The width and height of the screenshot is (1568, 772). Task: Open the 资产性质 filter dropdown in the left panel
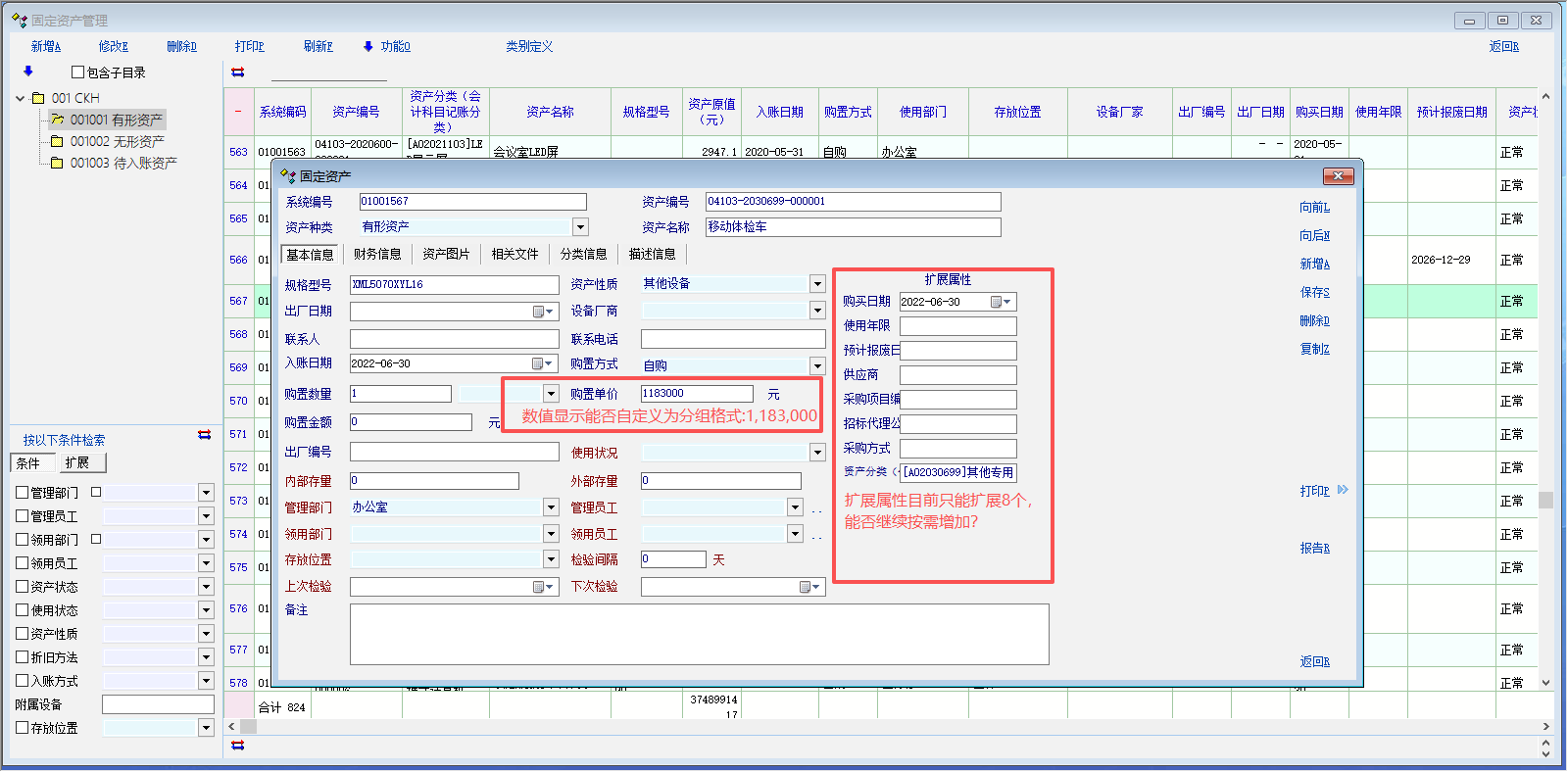(x=206, y=634)
